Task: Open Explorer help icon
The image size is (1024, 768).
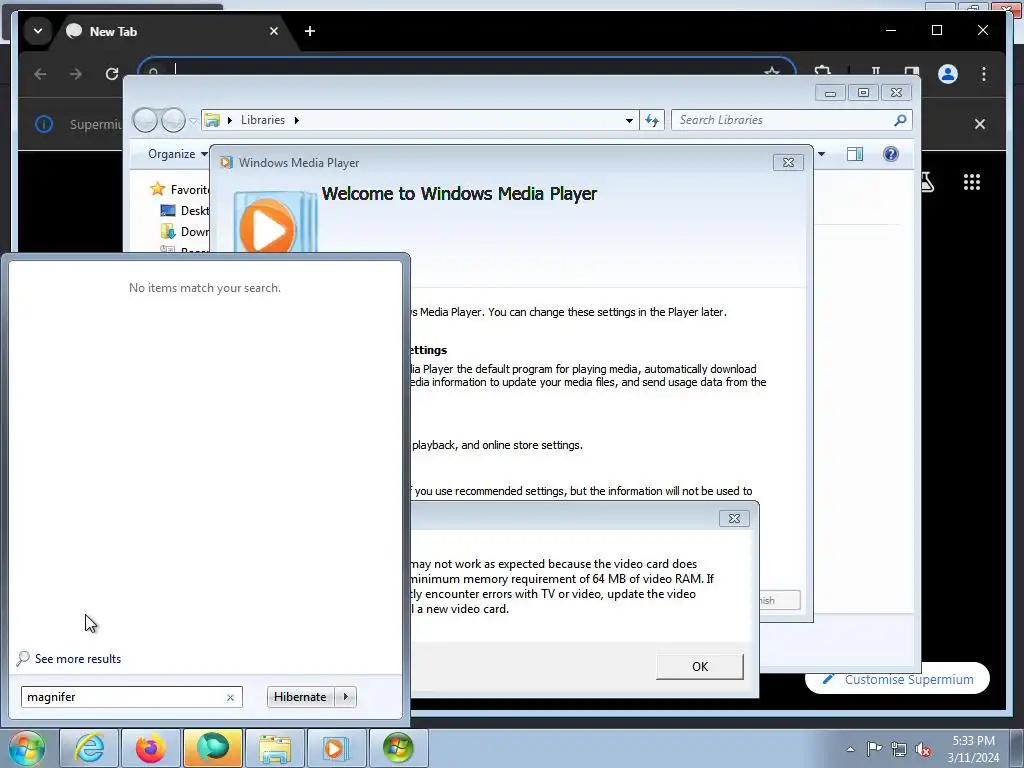Action: (x=891, y=154)
